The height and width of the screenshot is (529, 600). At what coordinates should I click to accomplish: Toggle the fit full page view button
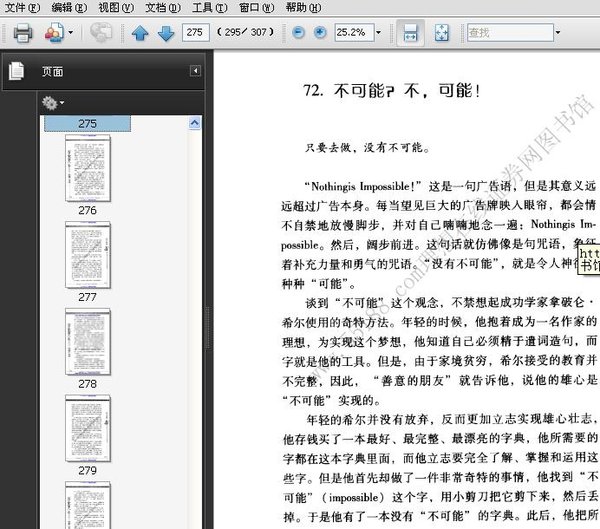click(441, 33)
